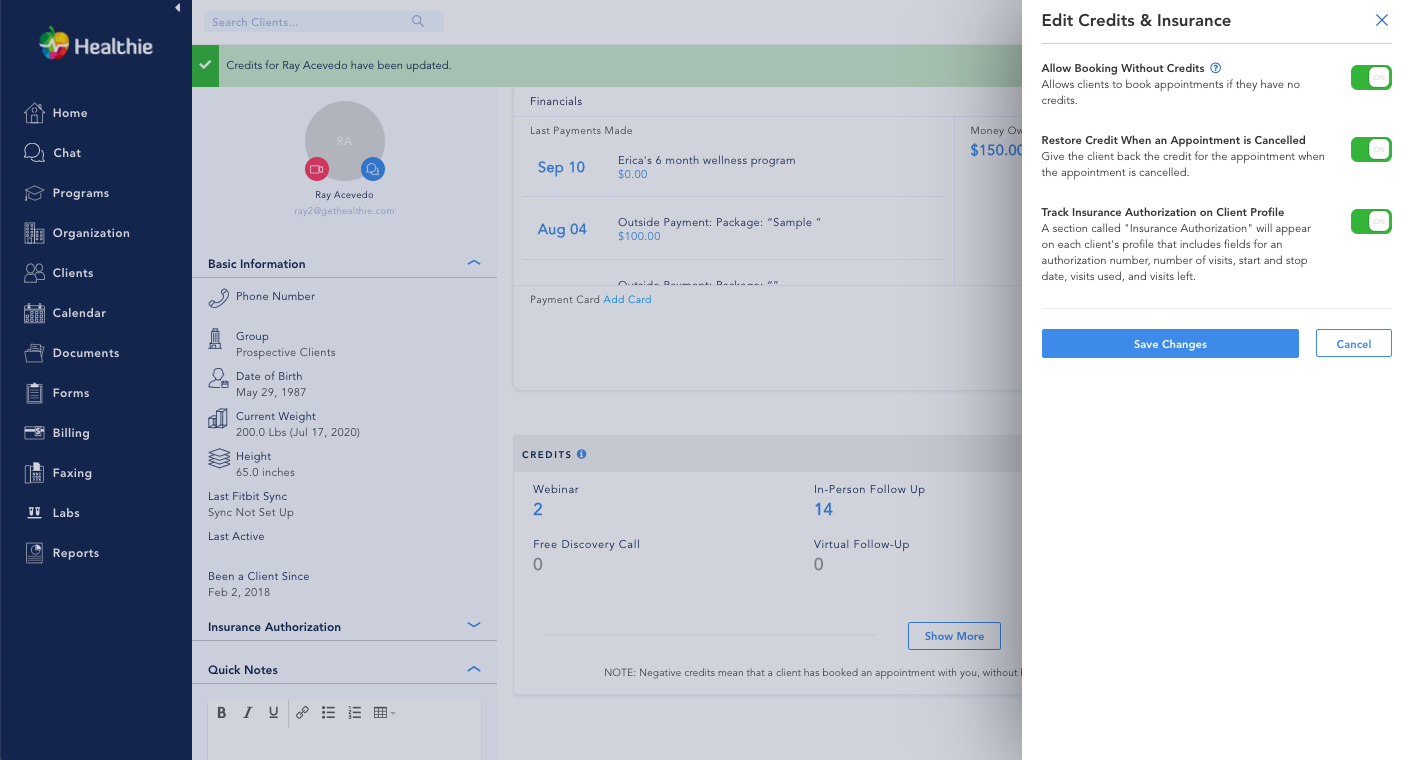Click the Programs graduation cap icon
The width and height of the screenshot is (1409, 760).
34,193
